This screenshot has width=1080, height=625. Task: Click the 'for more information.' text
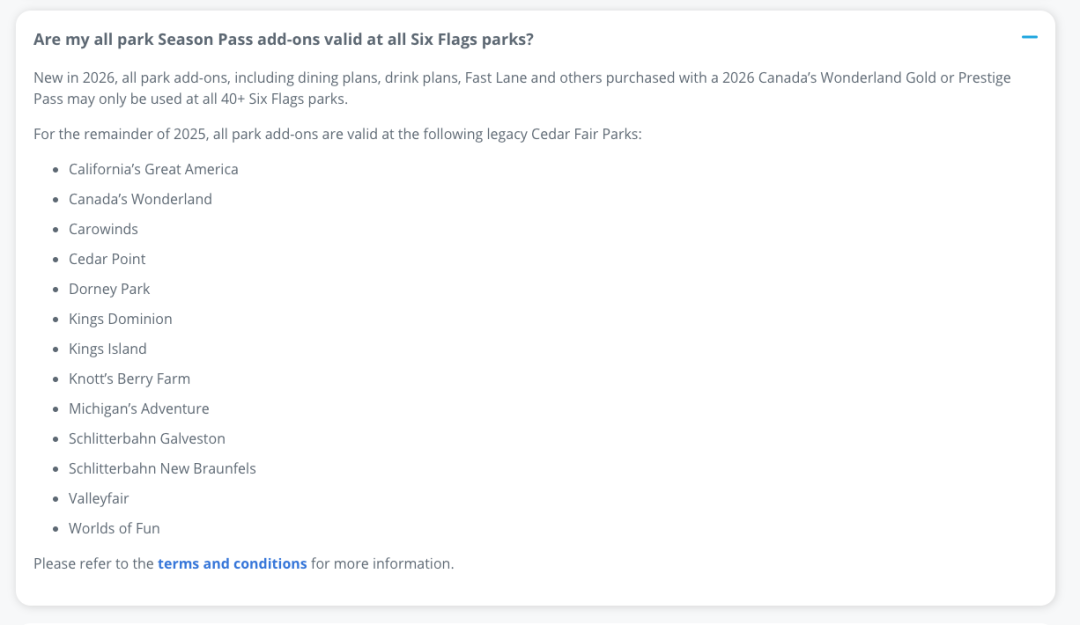point(382,564)
